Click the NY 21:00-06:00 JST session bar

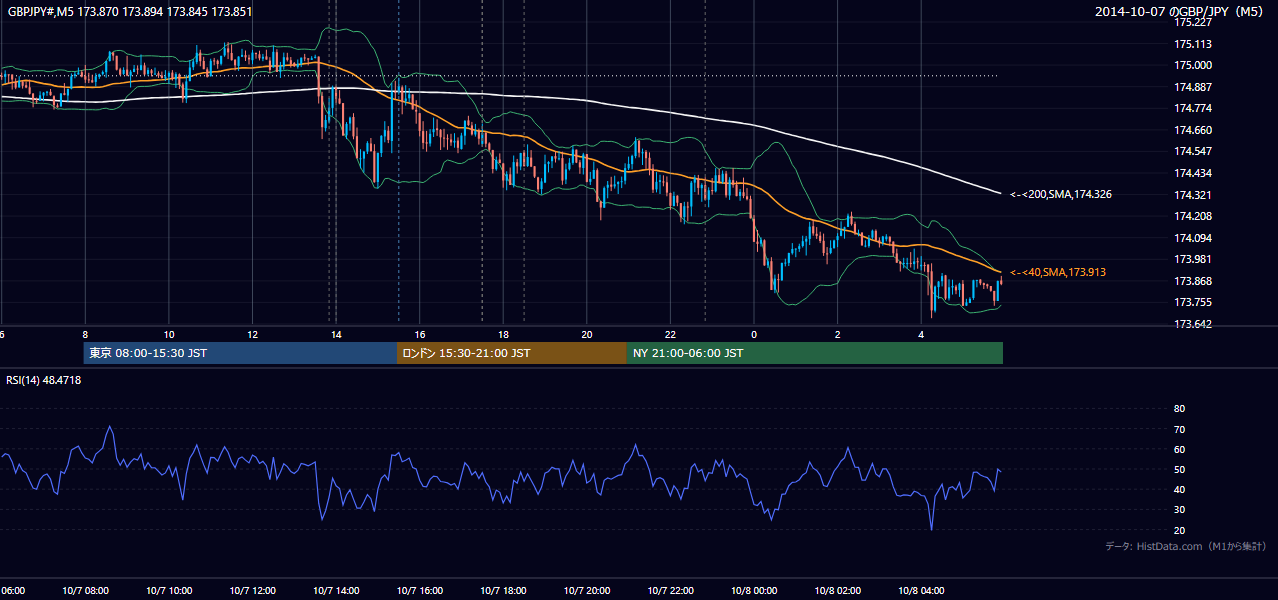tap(815, 353)
